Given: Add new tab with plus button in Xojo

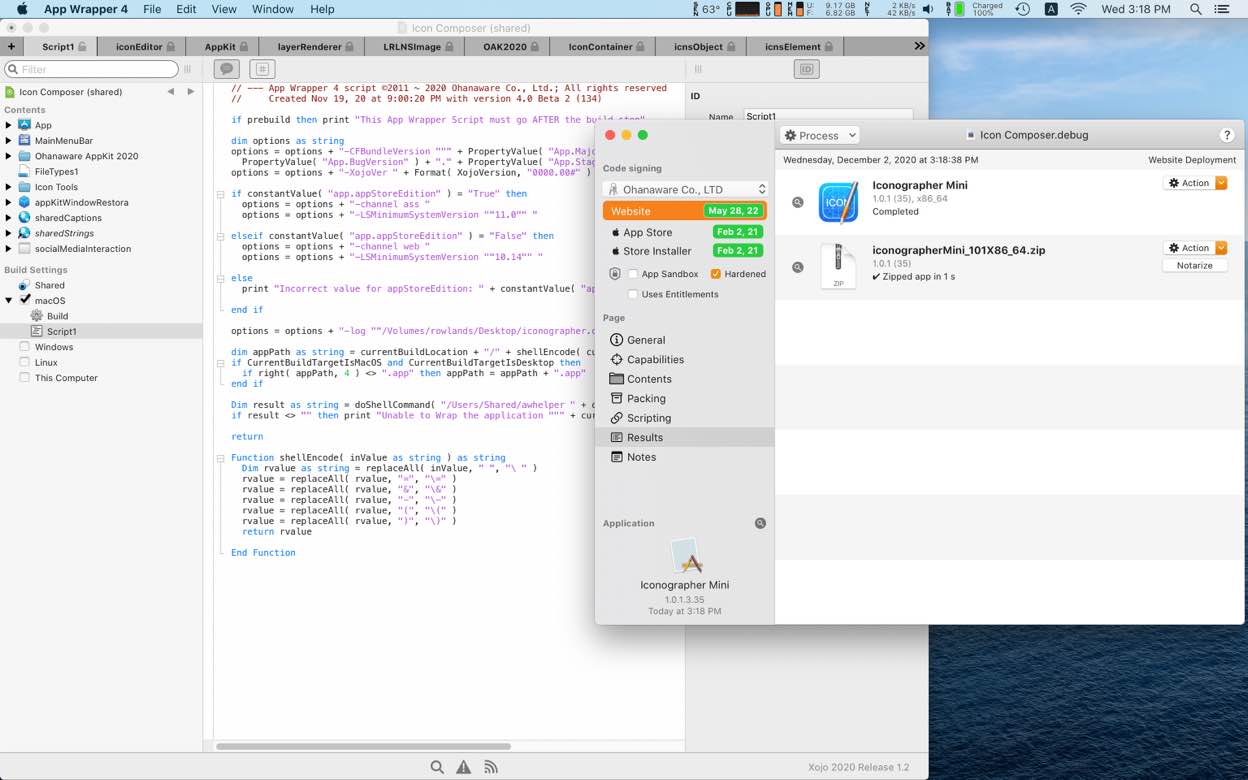Looking at the screenshot, I should pos(11,46).
